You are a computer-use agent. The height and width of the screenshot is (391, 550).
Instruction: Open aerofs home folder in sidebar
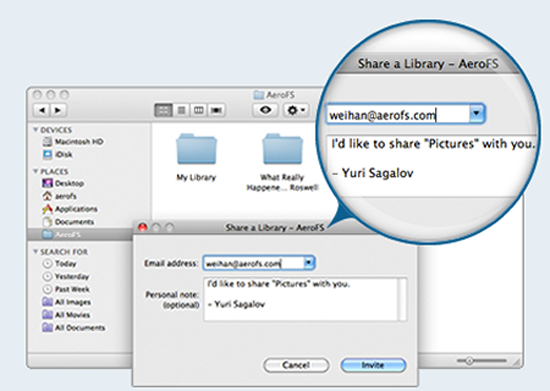pos(59,196)
